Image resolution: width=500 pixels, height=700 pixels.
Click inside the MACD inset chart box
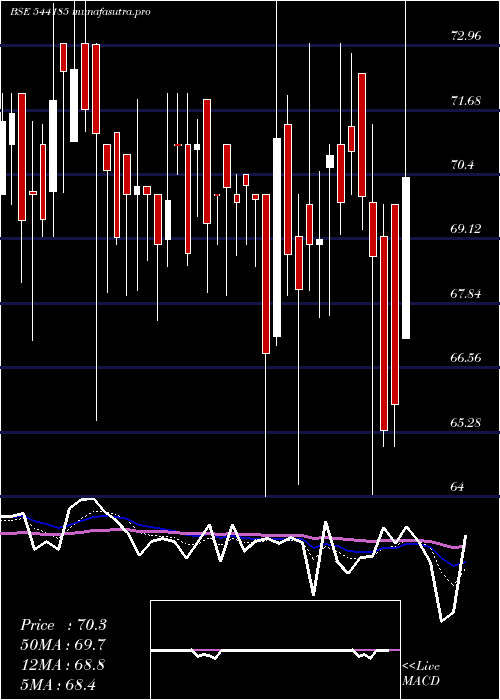click(x=275, y=650)
